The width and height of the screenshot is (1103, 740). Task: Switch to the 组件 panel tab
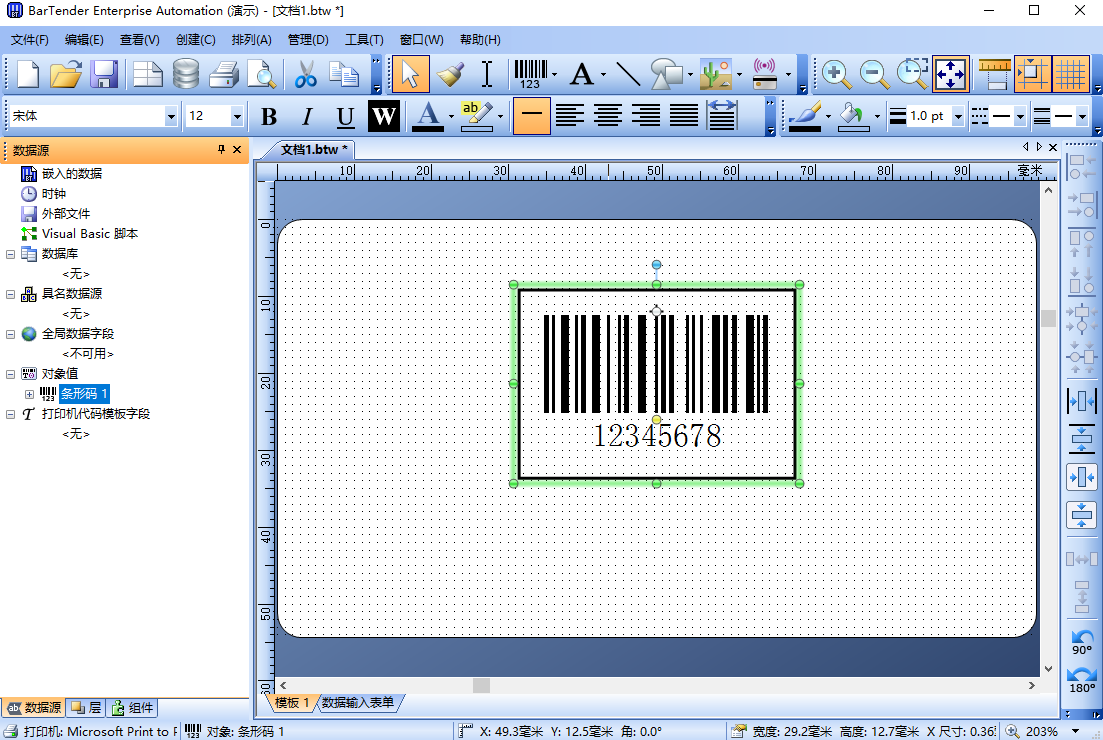click(x=133, y=708)
